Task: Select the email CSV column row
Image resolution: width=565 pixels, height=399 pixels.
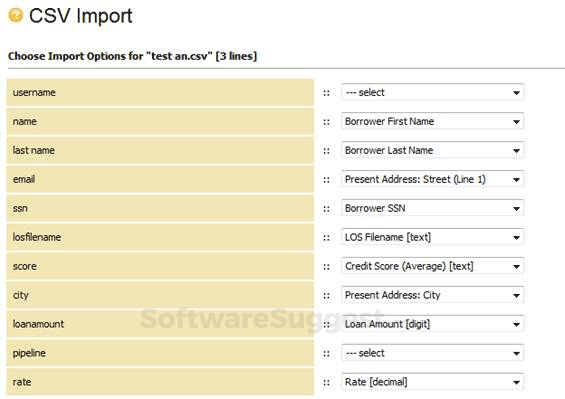Action: 160,179
